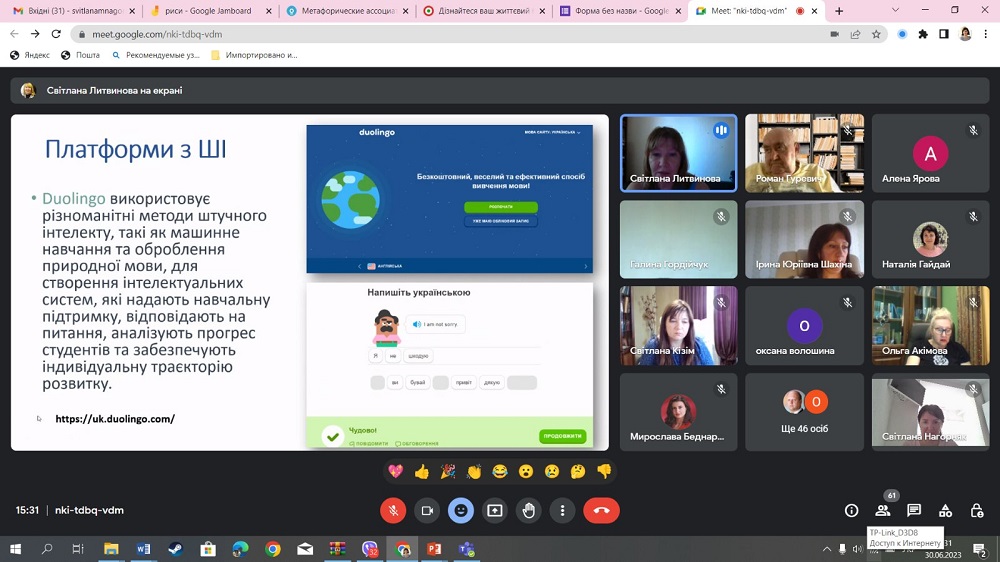
Task: Send the laughing face reaction
Action: 500,471
